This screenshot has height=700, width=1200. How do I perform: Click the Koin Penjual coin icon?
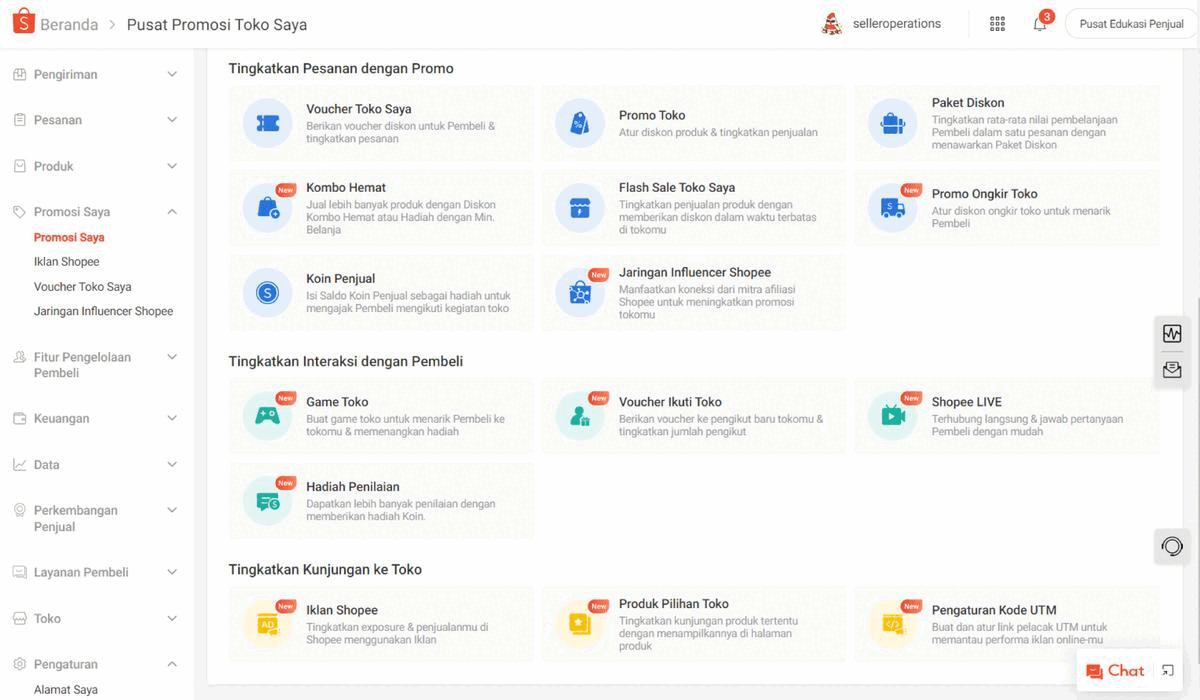(x=267, y=293)
